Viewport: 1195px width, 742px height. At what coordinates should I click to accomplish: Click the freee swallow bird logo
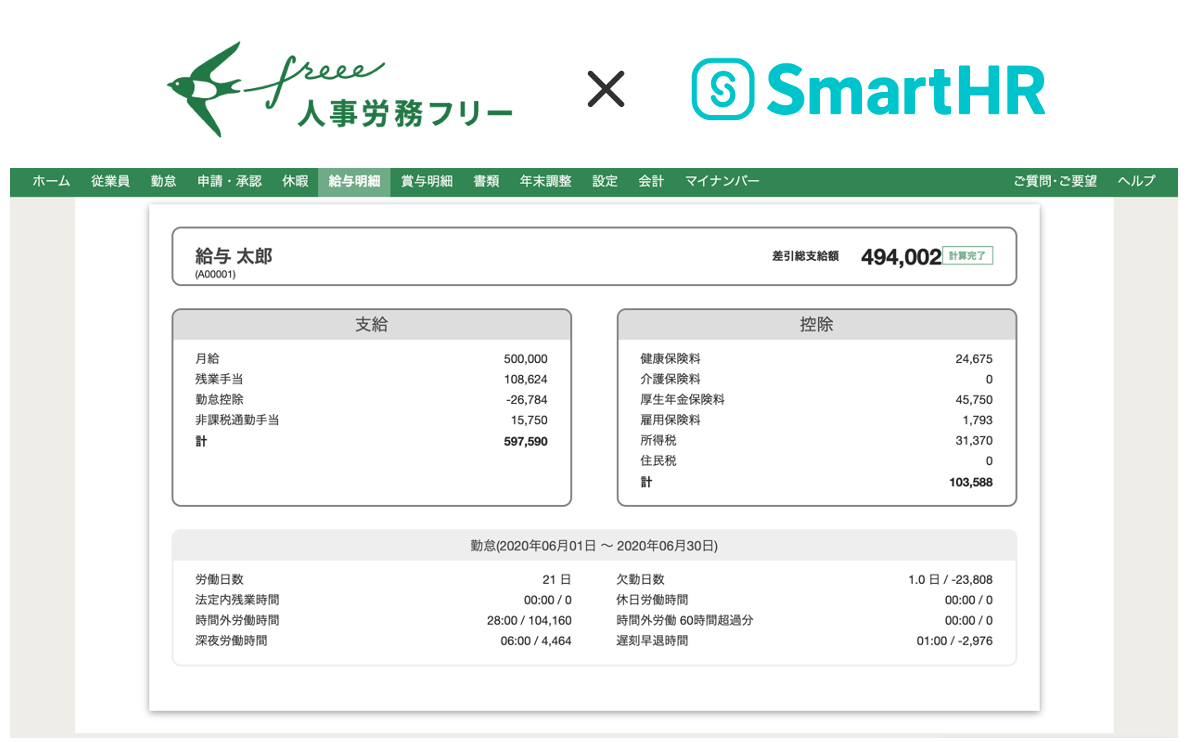(x=204, y=89)
